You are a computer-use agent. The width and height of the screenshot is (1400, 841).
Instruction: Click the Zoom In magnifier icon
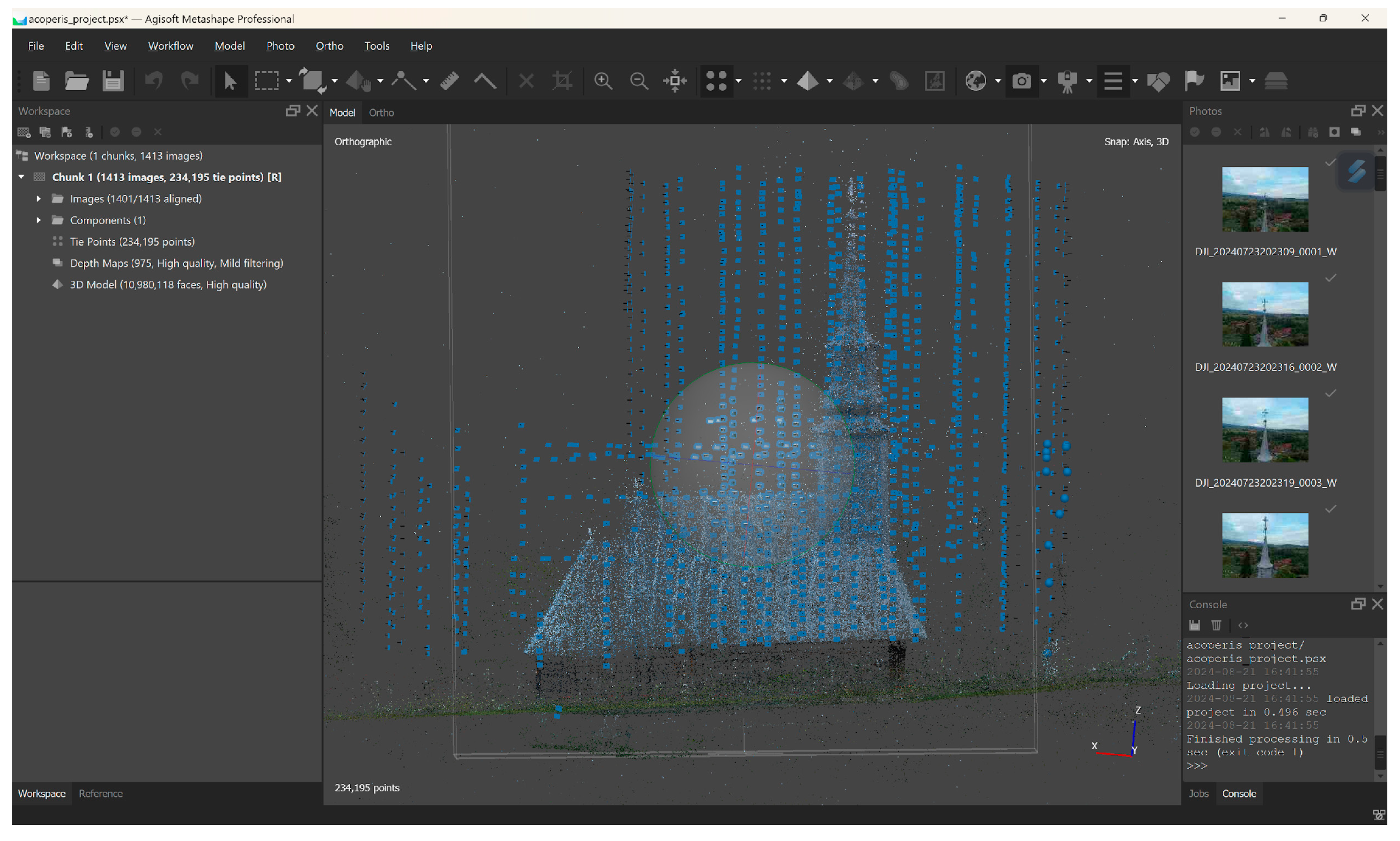(603, 81)
